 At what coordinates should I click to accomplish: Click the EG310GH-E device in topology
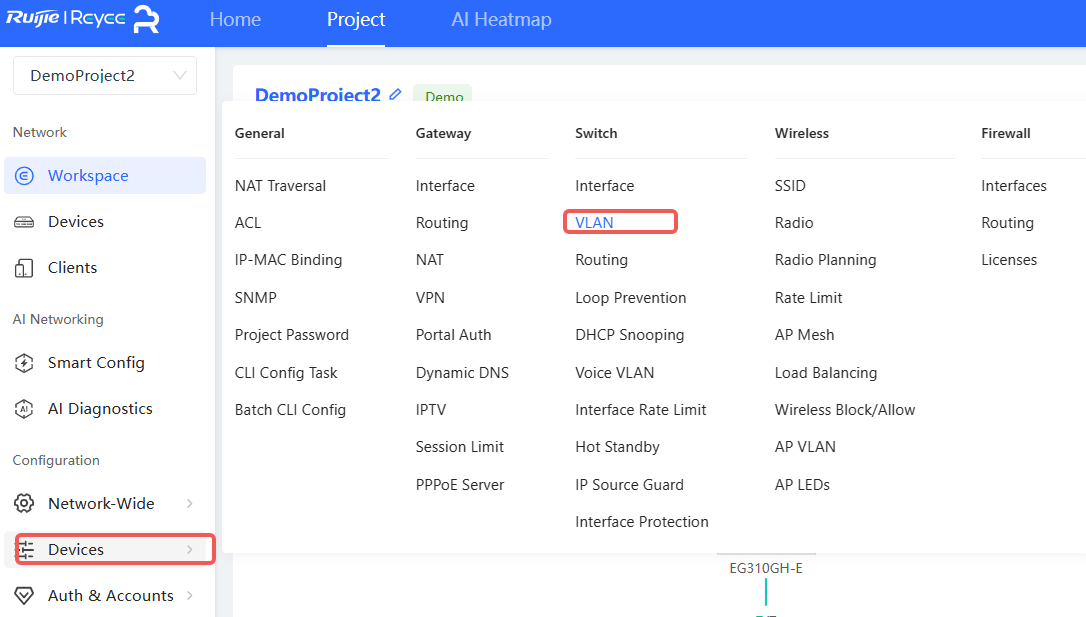[x=766, y=569]
